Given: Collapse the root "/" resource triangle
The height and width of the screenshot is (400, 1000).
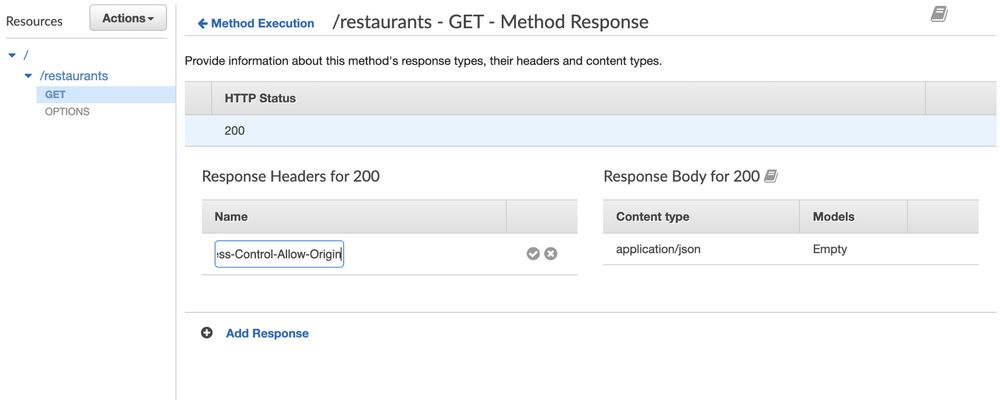Looking at the screenshot, I should 12,54.
